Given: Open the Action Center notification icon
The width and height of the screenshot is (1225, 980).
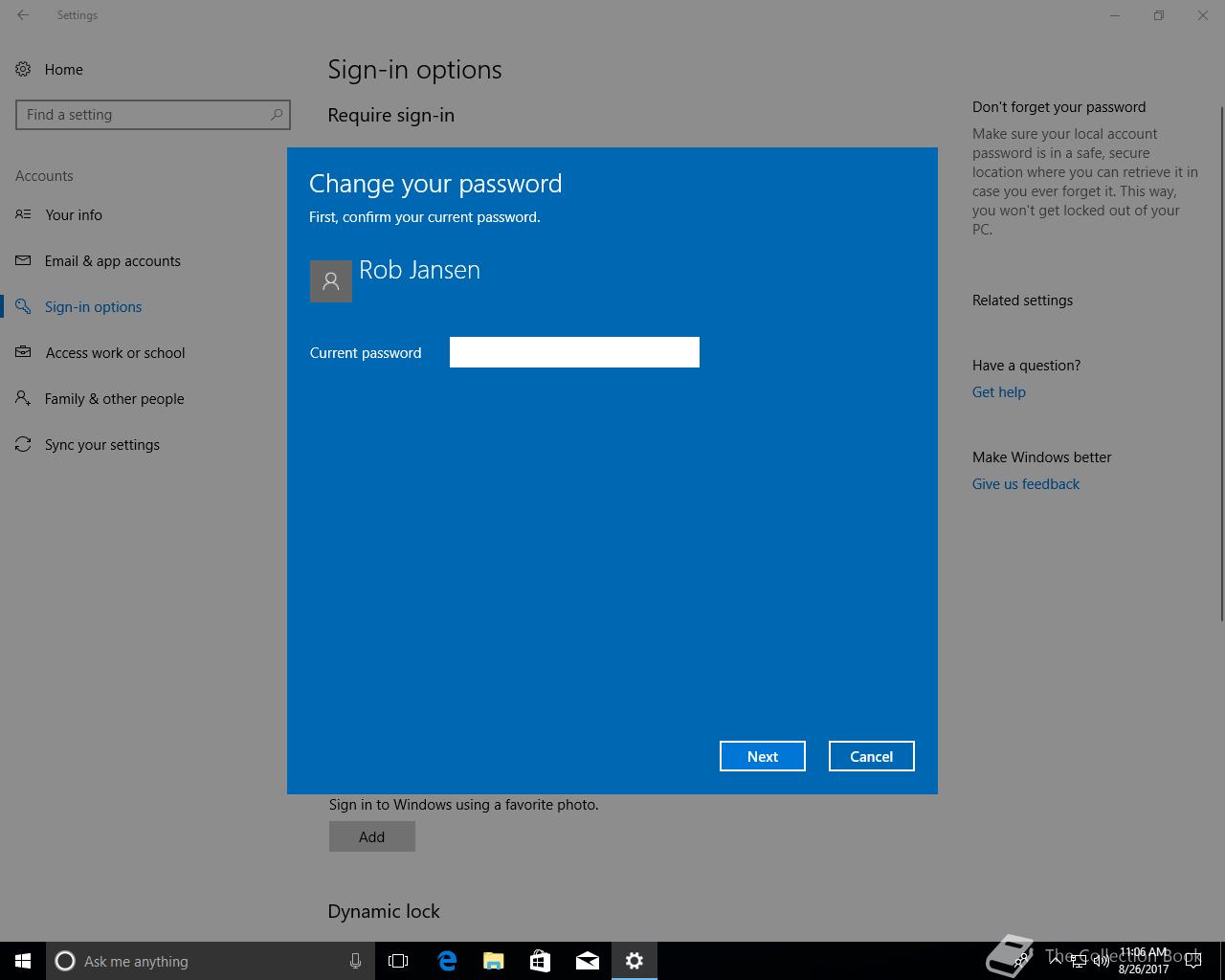Looking at the screenshot, I should (x=1192, y=961).
